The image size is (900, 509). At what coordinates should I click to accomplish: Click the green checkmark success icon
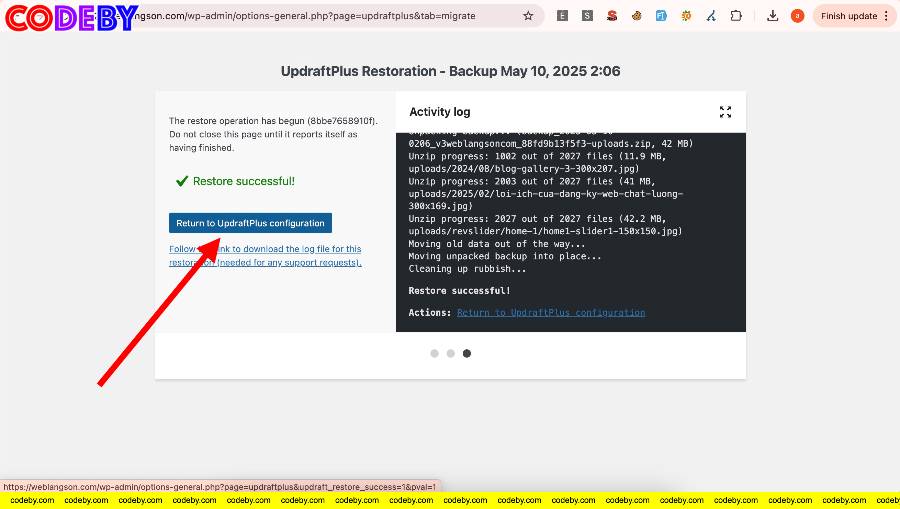coord(182,181)
